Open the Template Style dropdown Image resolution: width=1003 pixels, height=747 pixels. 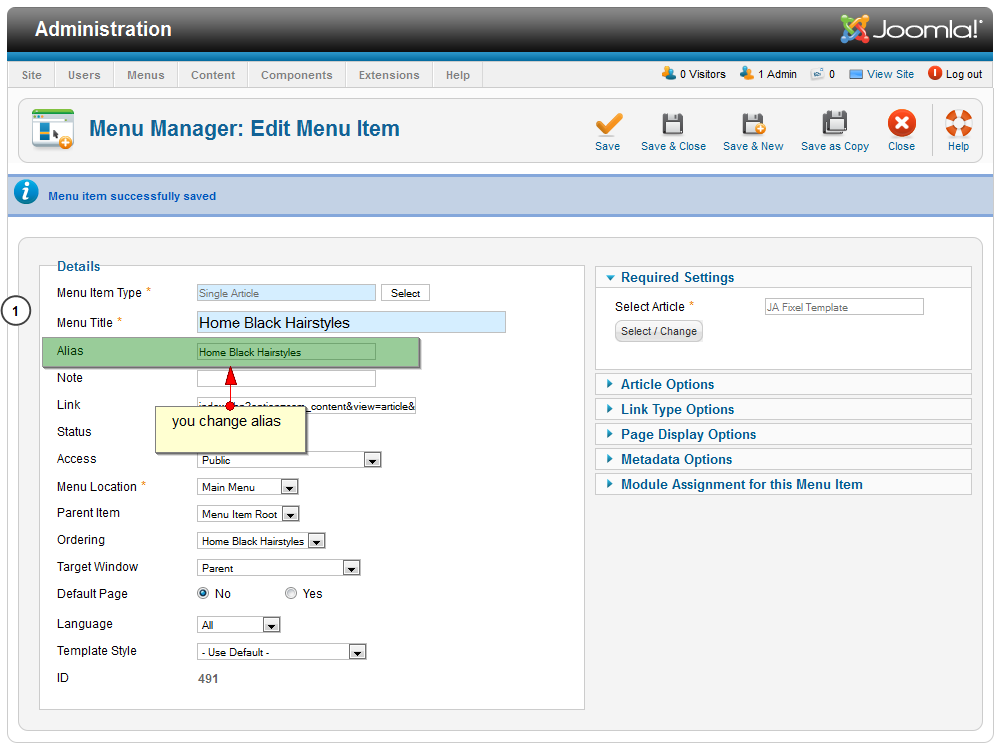point(281,652)
